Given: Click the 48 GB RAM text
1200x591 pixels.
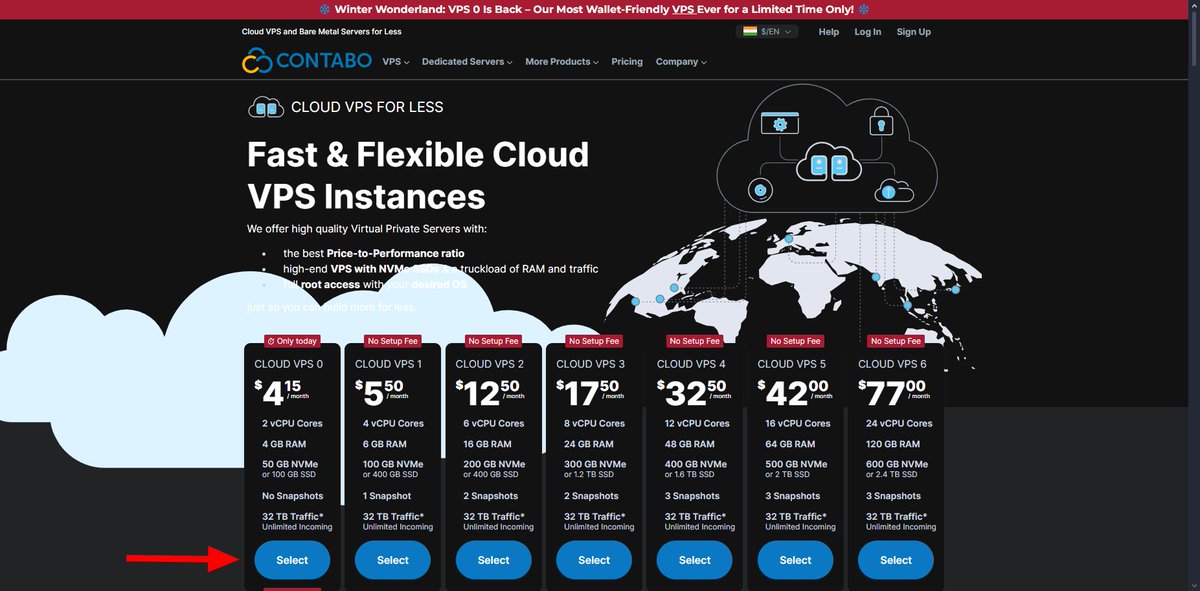Looking at the screenshot, I should pyautogui.click(x=690, y=444).
